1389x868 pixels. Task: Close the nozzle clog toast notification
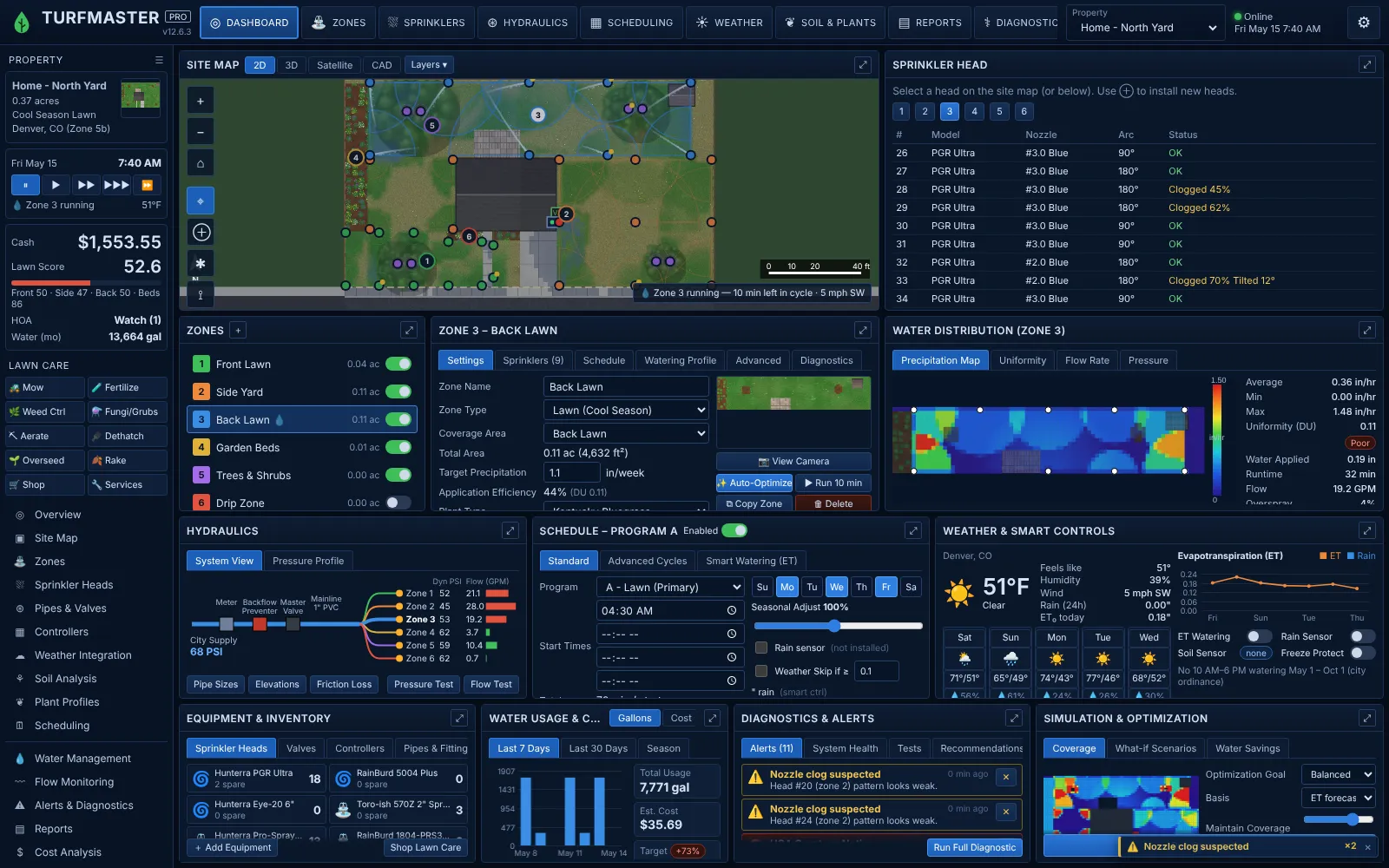coord(1368,847)
